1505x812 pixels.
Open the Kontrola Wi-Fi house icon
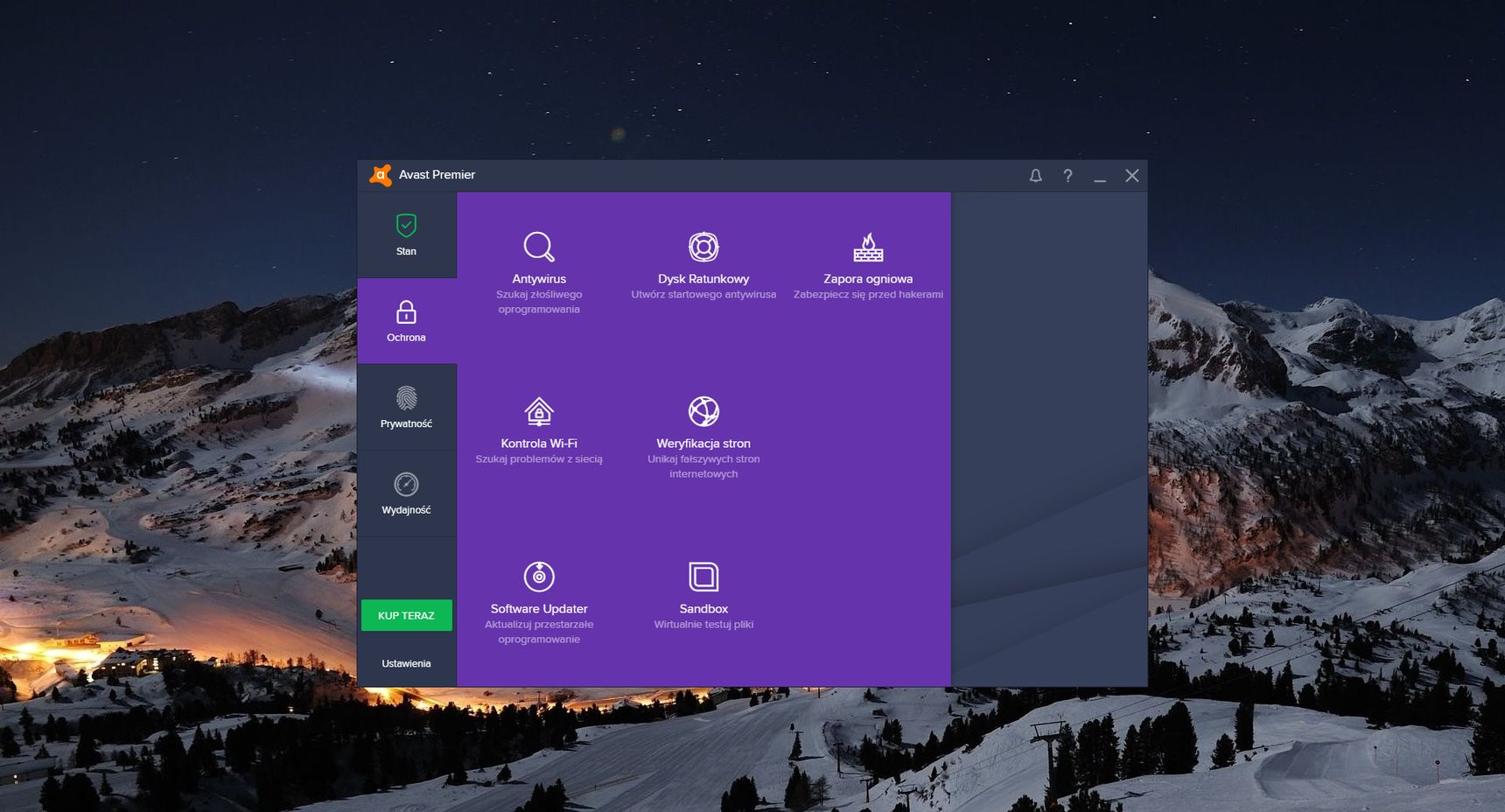pos(539,411)
